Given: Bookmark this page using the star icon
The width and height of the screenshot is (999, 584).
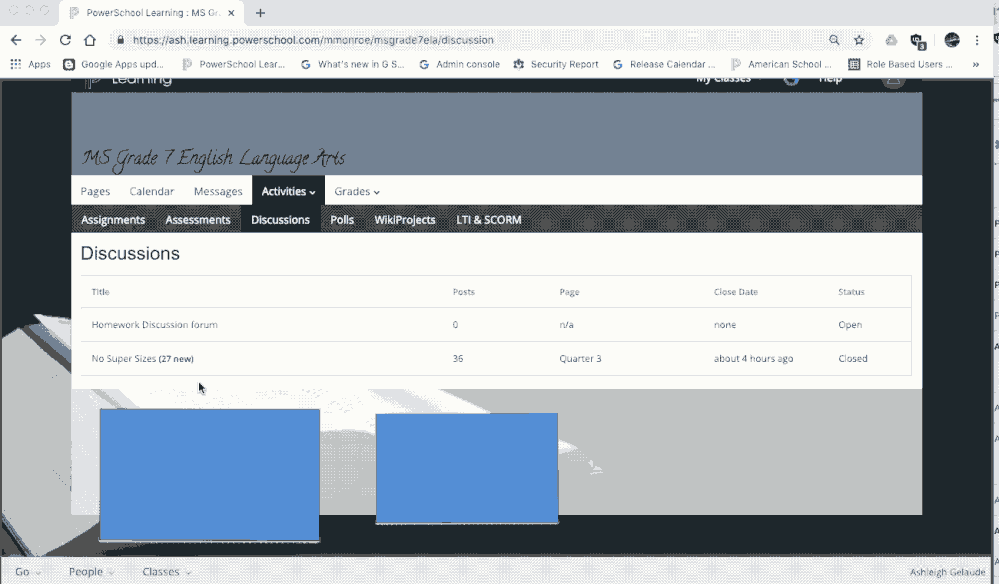Looking at the screenshot, I should tap(858, 40).
